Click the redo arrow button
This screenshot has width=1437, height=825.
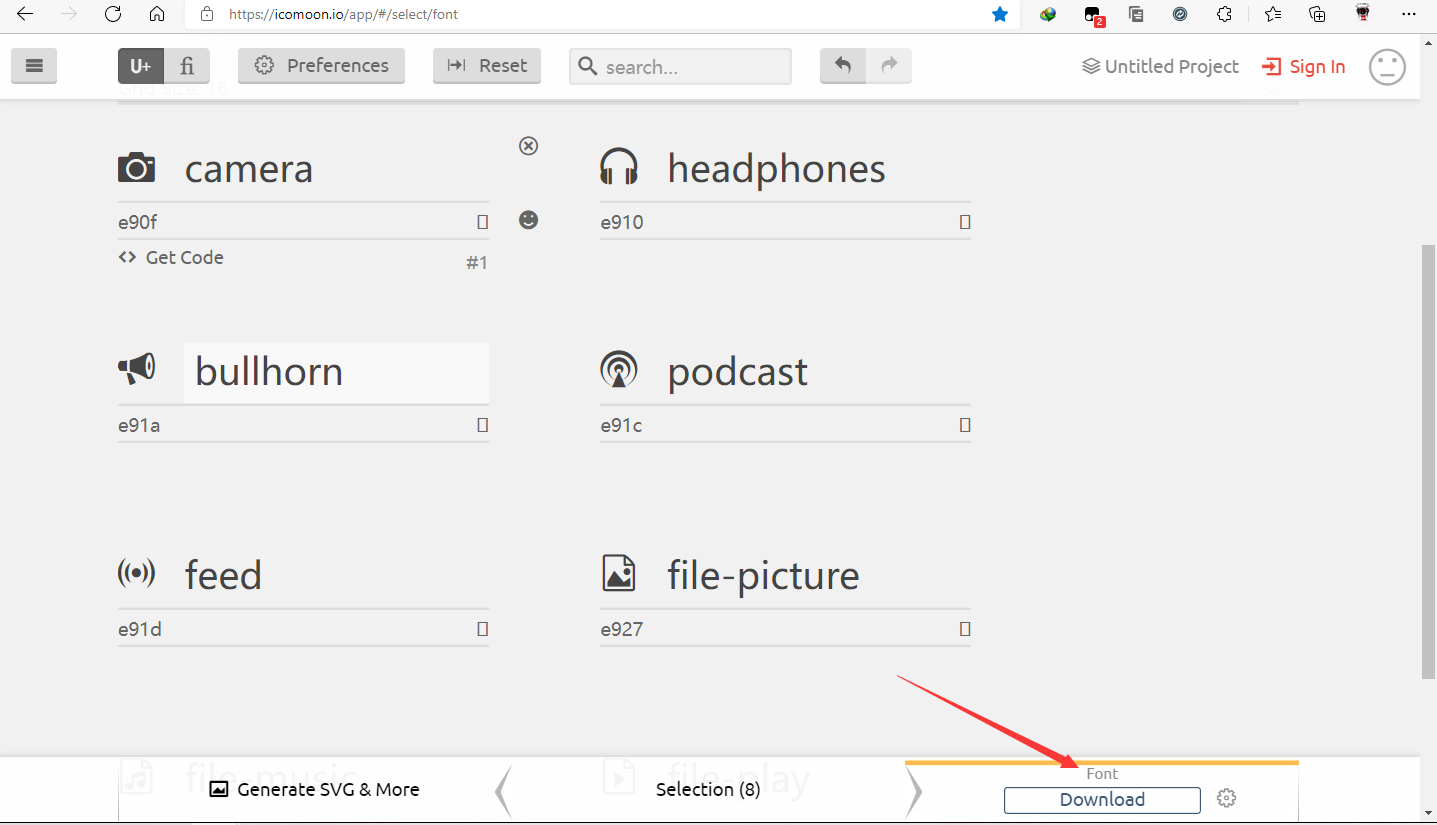889,66
